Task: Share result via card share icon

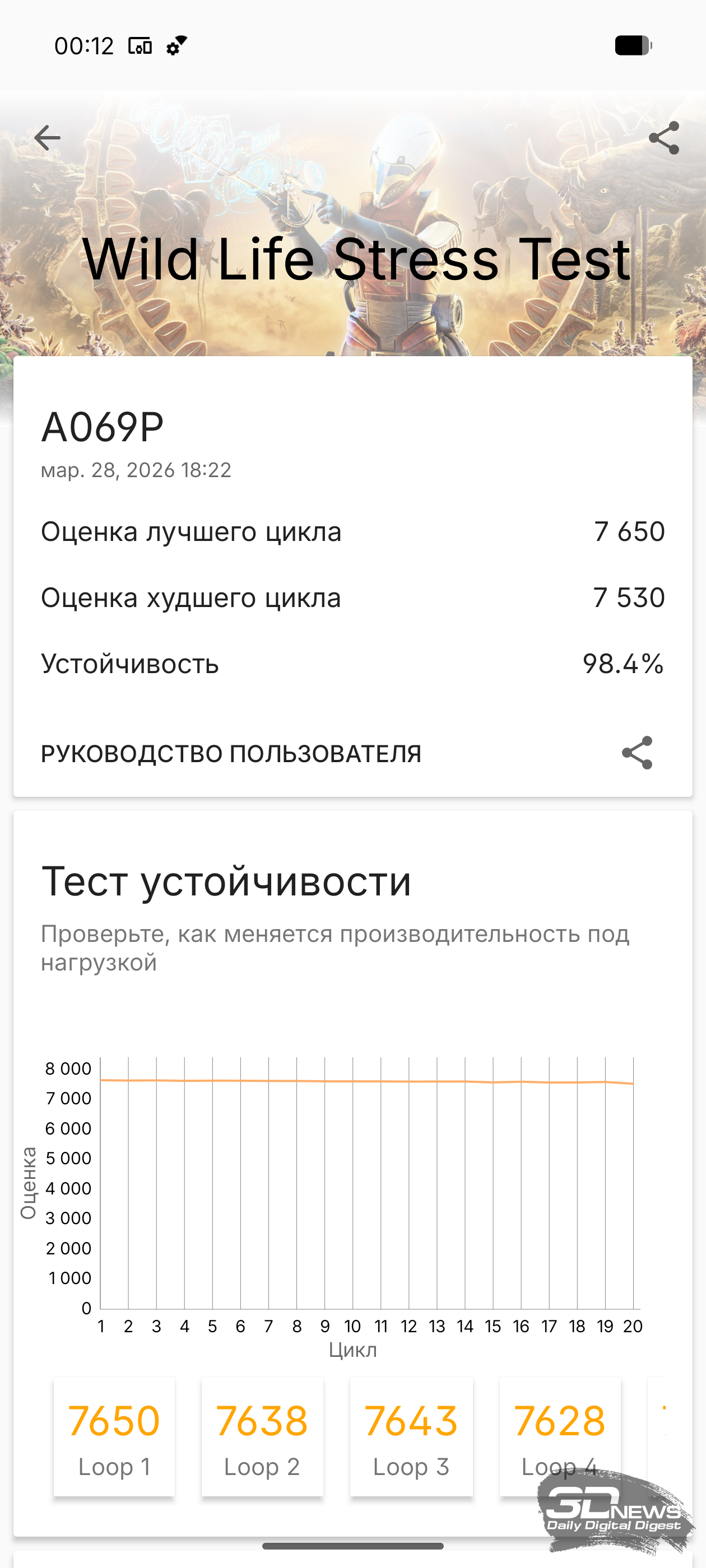Action: [x=637, y=753]
